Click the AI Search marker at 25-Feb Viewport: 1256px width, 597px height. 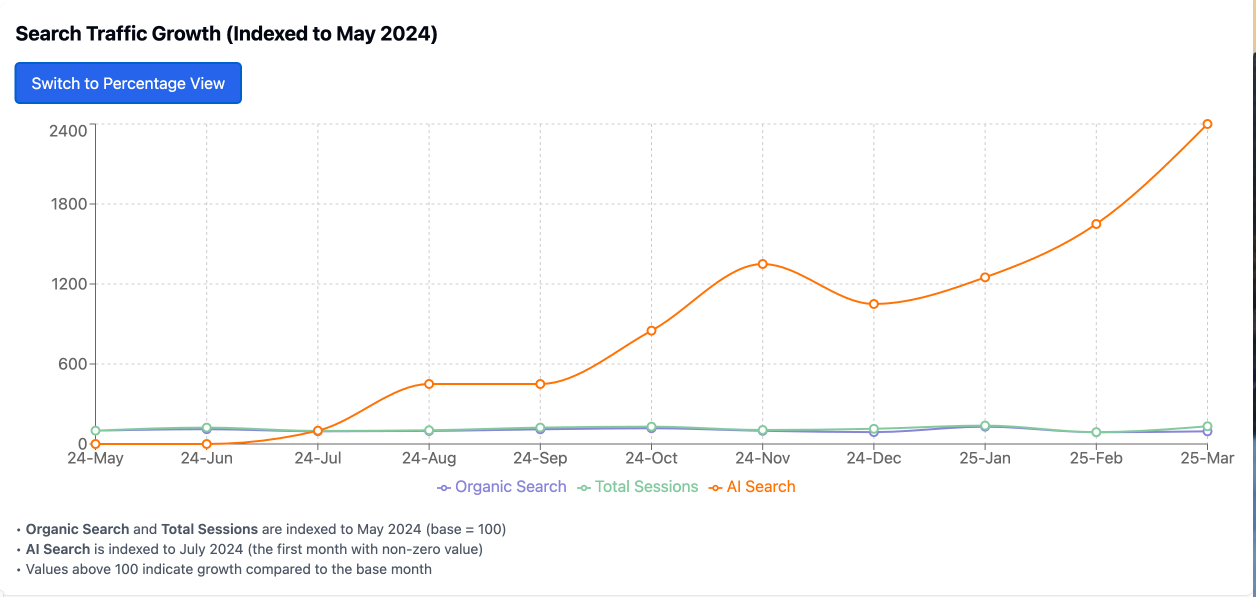(1097, 224)
